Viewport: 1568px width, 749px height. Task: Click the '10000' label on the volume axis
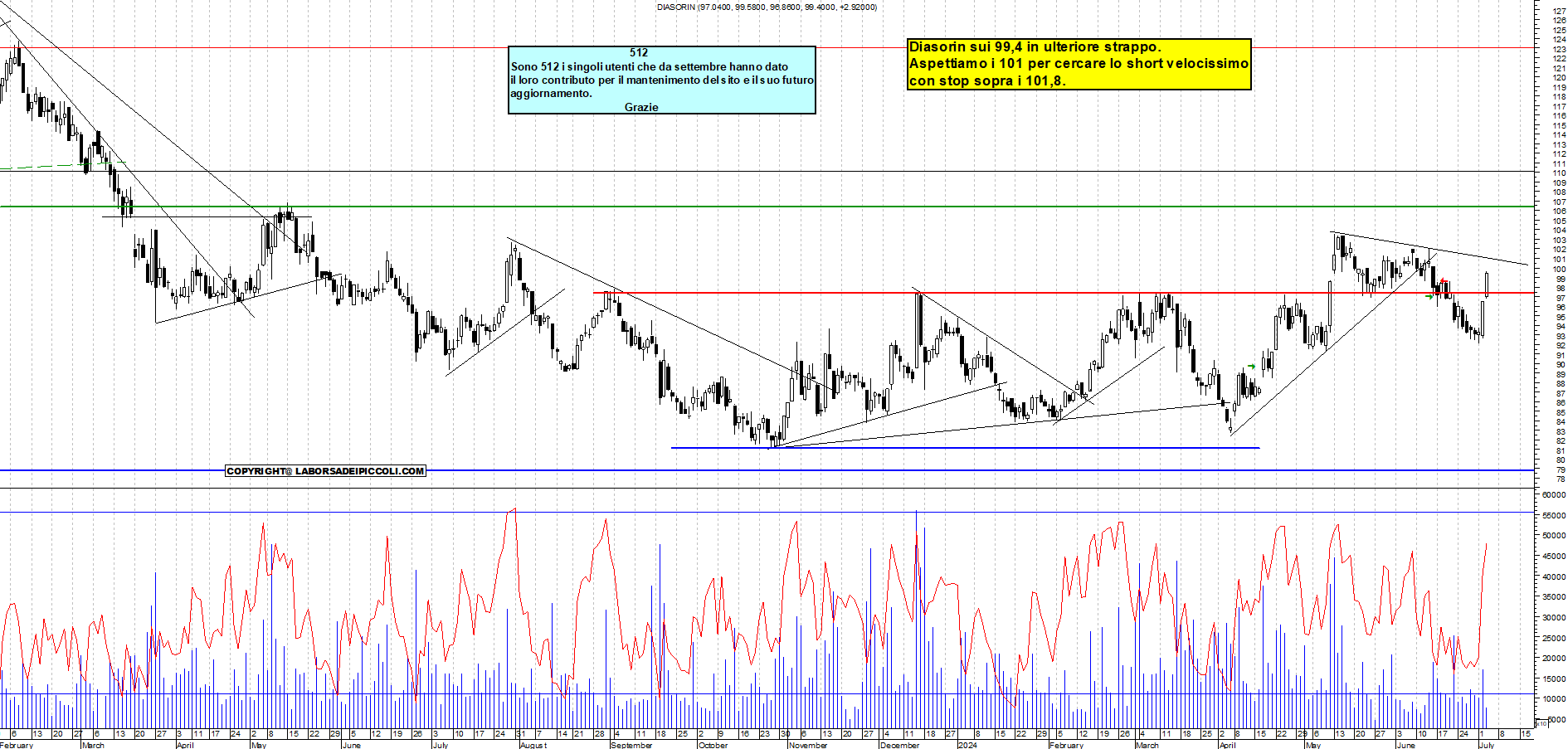[x=1554, y=699]
